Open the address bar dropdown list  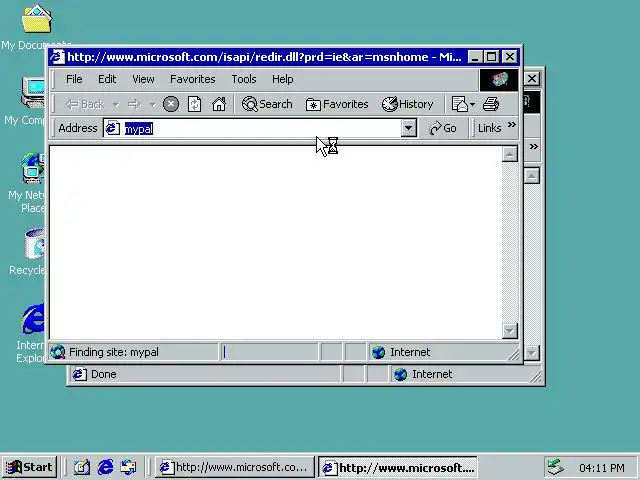408,128
